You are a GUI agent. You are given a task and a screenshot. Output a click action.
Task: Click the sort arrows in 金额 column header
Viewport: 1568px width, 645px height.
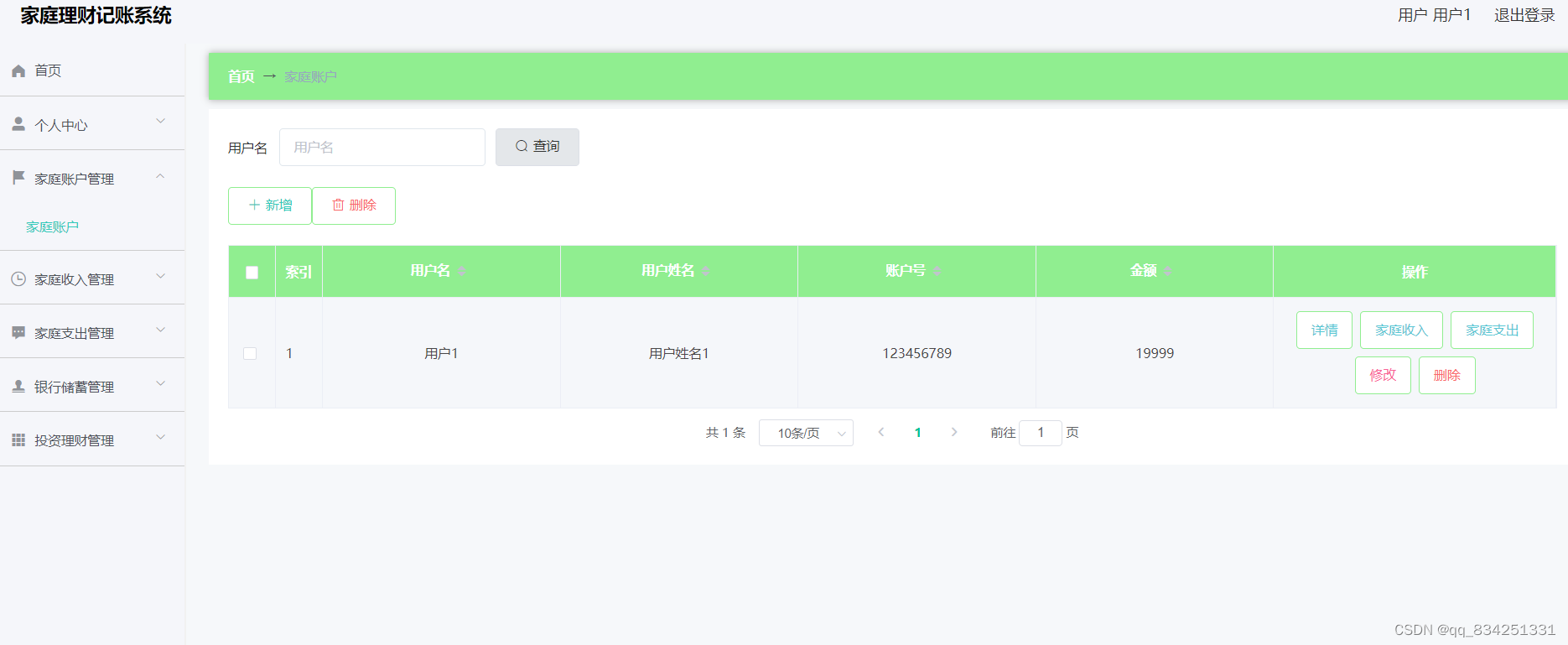click(1167, 271)
